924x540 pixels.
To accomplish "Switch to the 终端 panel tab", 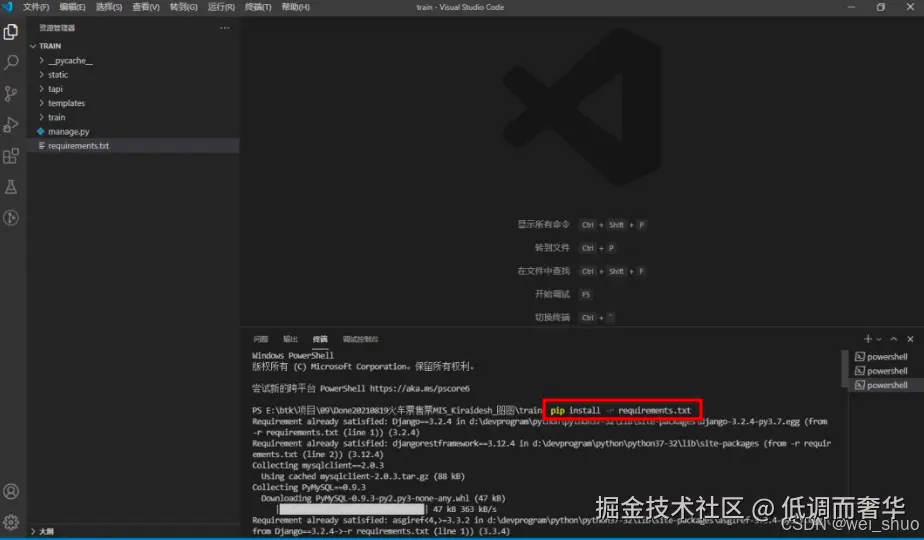I will click(320, 339).
